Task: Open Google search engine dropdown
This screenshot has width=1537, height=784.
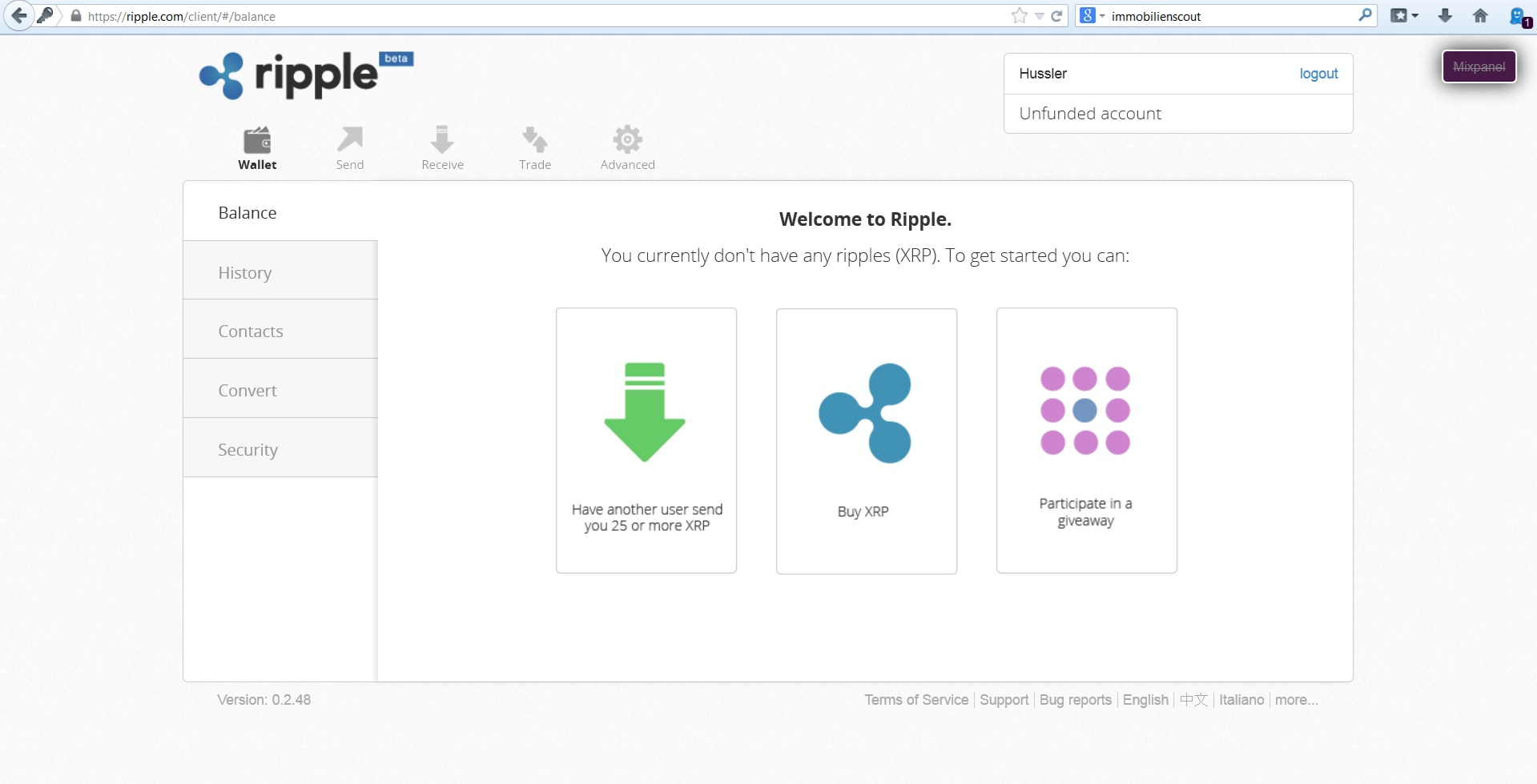Action: (1092, 15)
